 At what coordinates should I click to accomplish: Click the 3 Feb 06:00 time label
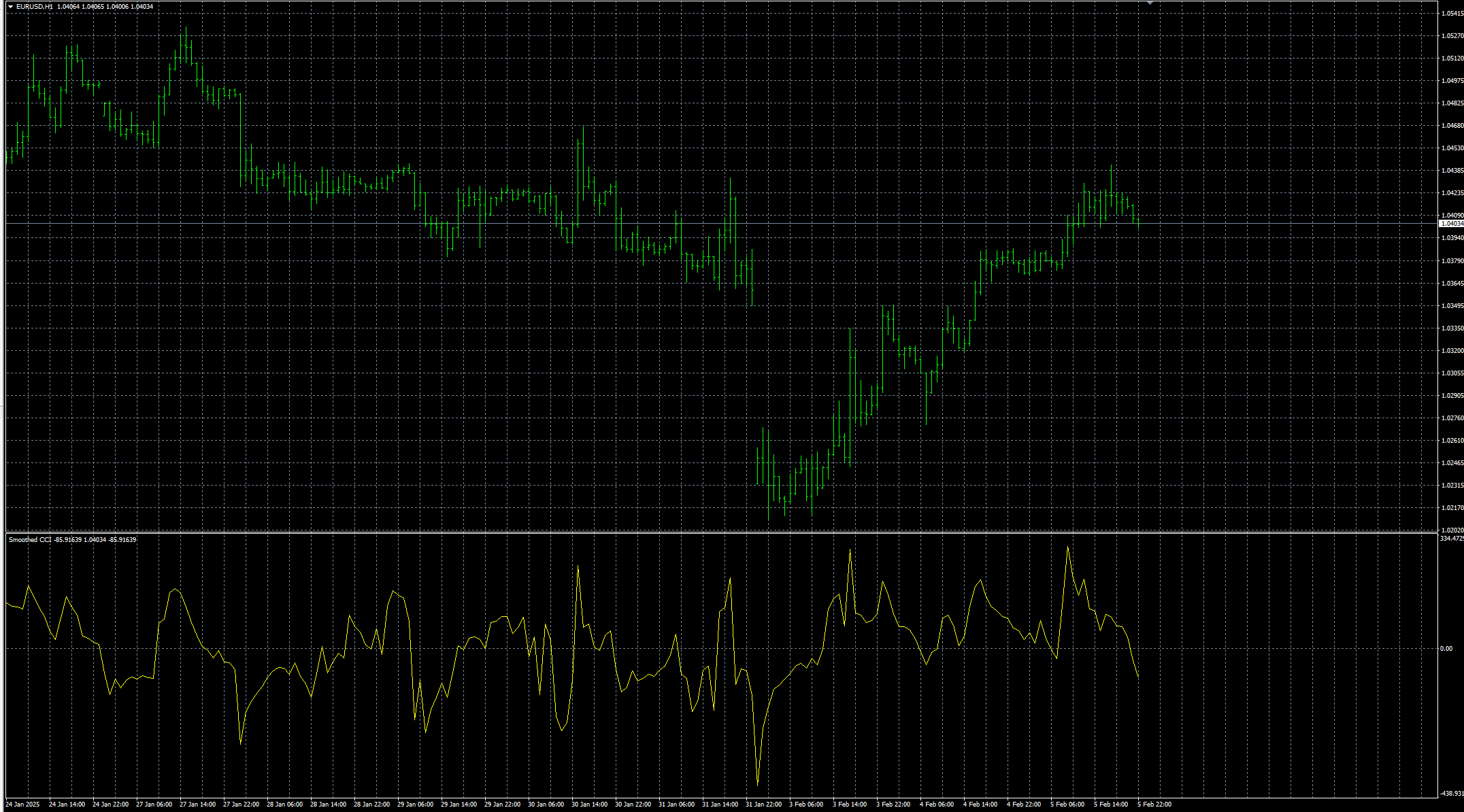[806, 805]
